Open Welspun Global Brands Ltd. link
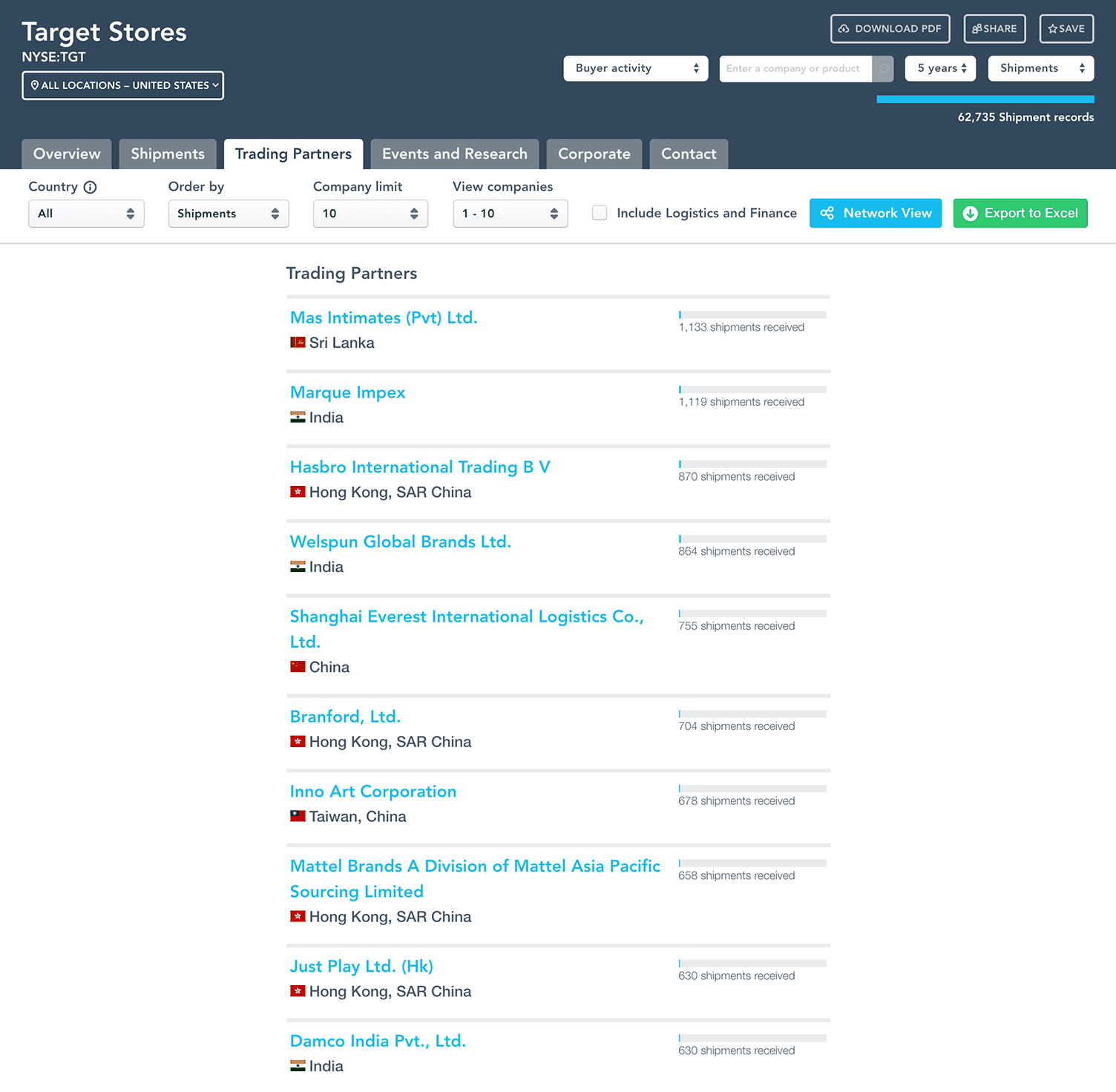This screenshot has width=1116, height=1092. [x=401, y=542]
